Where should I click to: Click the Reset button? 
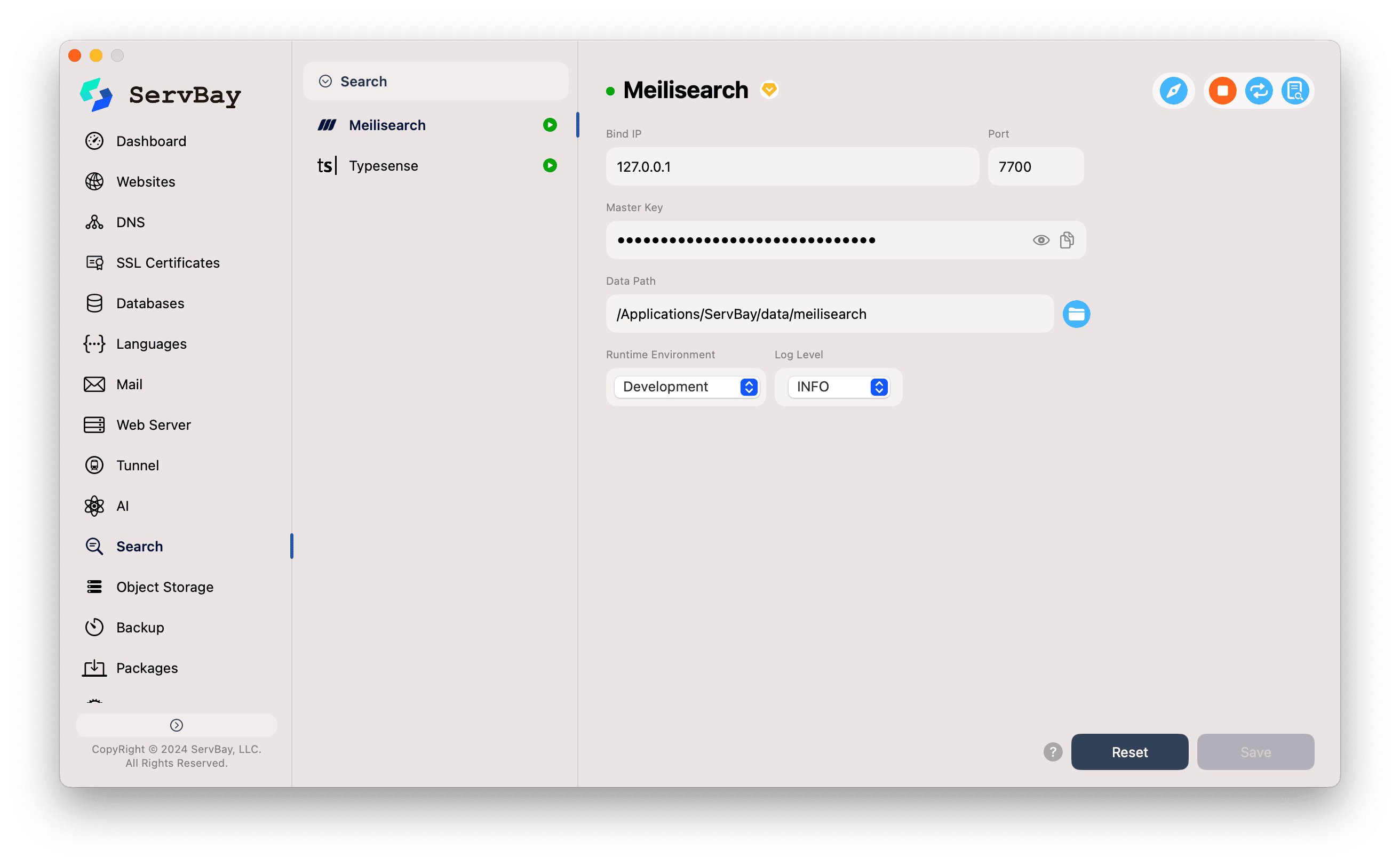1130,752
